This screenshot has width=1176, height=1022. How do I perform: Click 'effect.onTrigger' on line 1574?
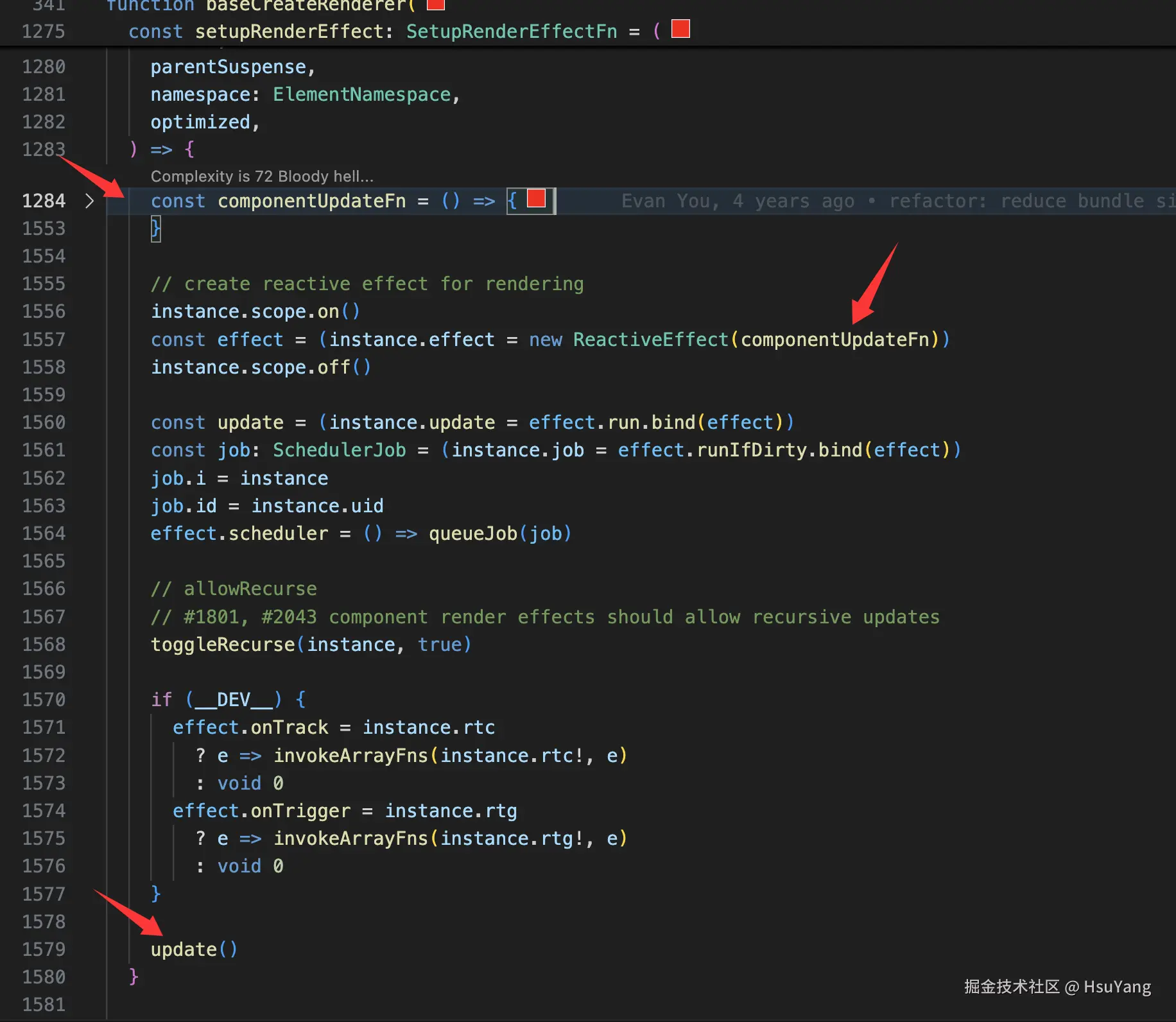pos(262,811)
